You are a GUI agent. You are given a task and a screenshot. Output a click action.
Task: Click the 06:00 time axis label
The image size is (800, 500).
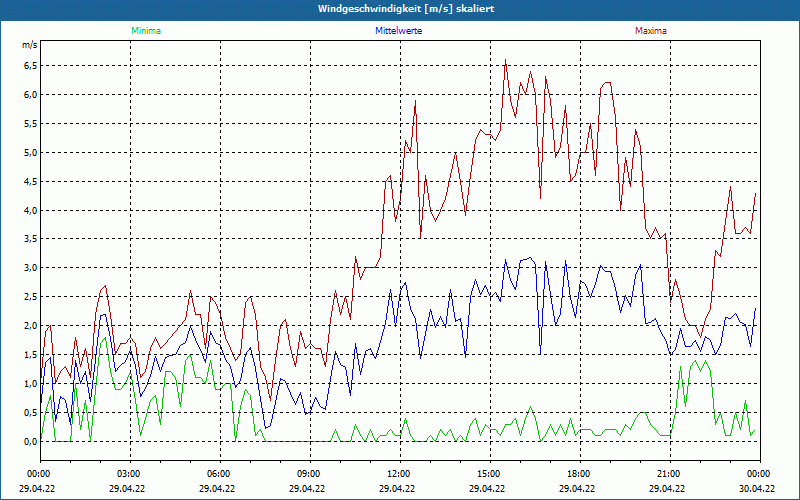tap(220, 474)
